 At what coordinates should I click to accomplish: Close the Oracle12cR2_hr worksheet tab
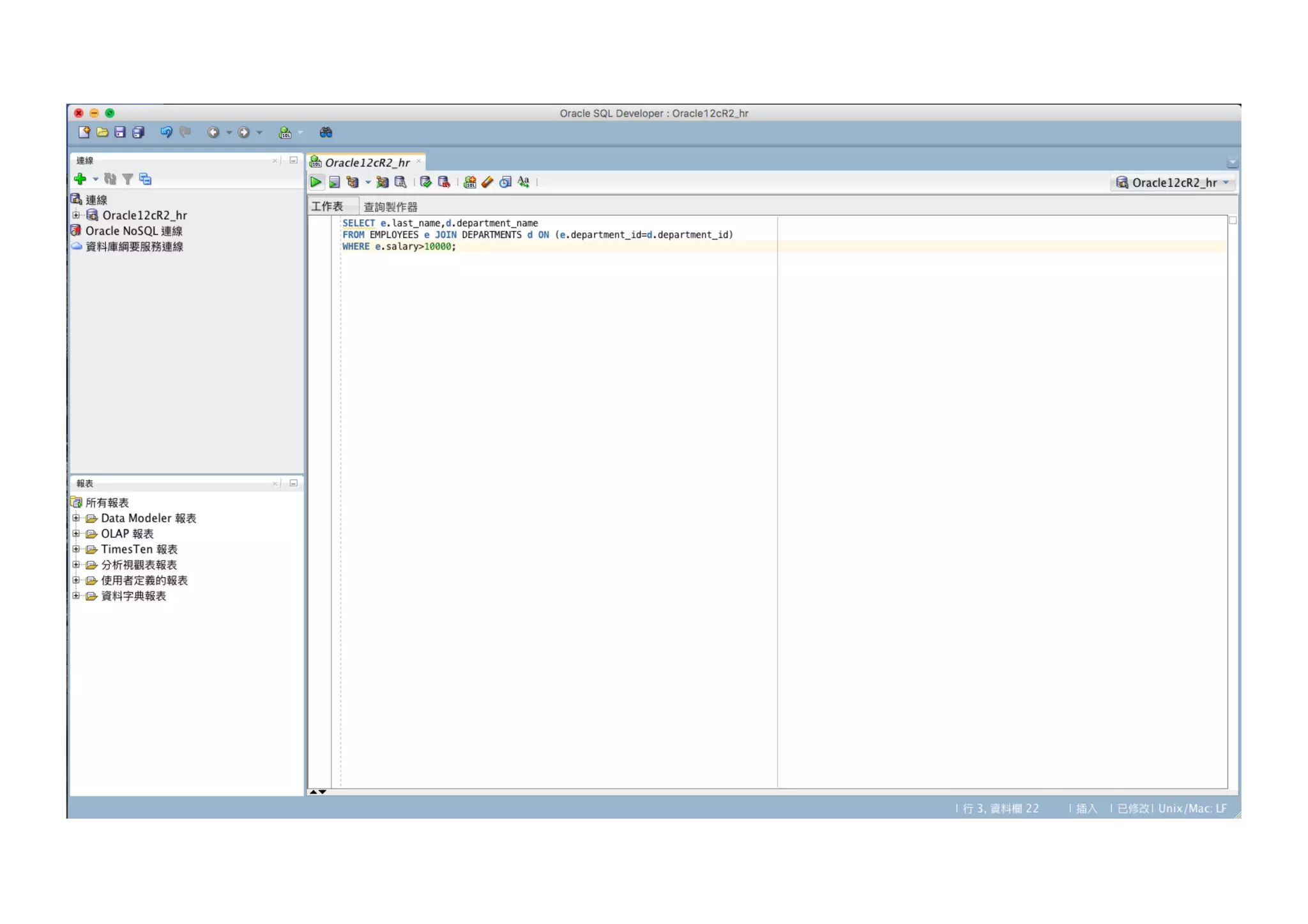[418, 162]
